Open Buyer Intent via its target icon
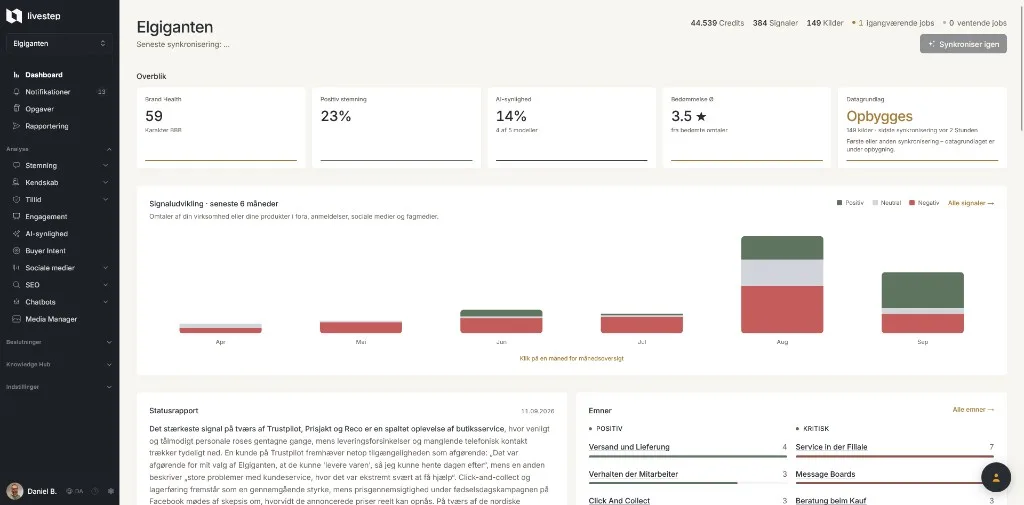 tap(16, 251)
